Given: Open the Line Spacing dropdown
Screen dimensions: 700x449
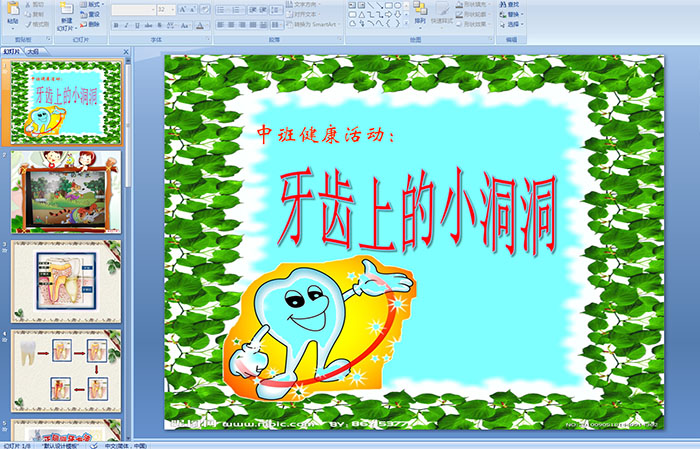Looking at the screenshot, I should (276, 10).
